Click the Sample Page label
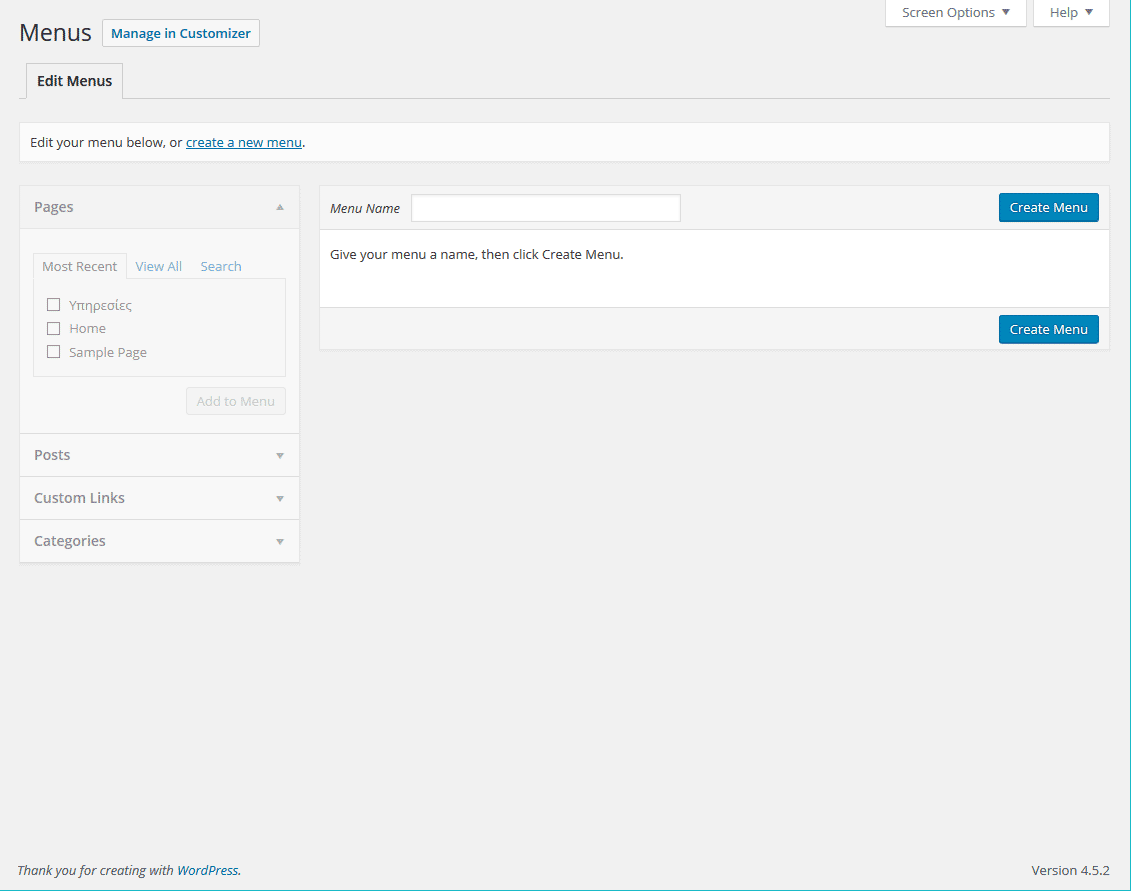Screen dimensions: 1131x891 pos(107,352)
